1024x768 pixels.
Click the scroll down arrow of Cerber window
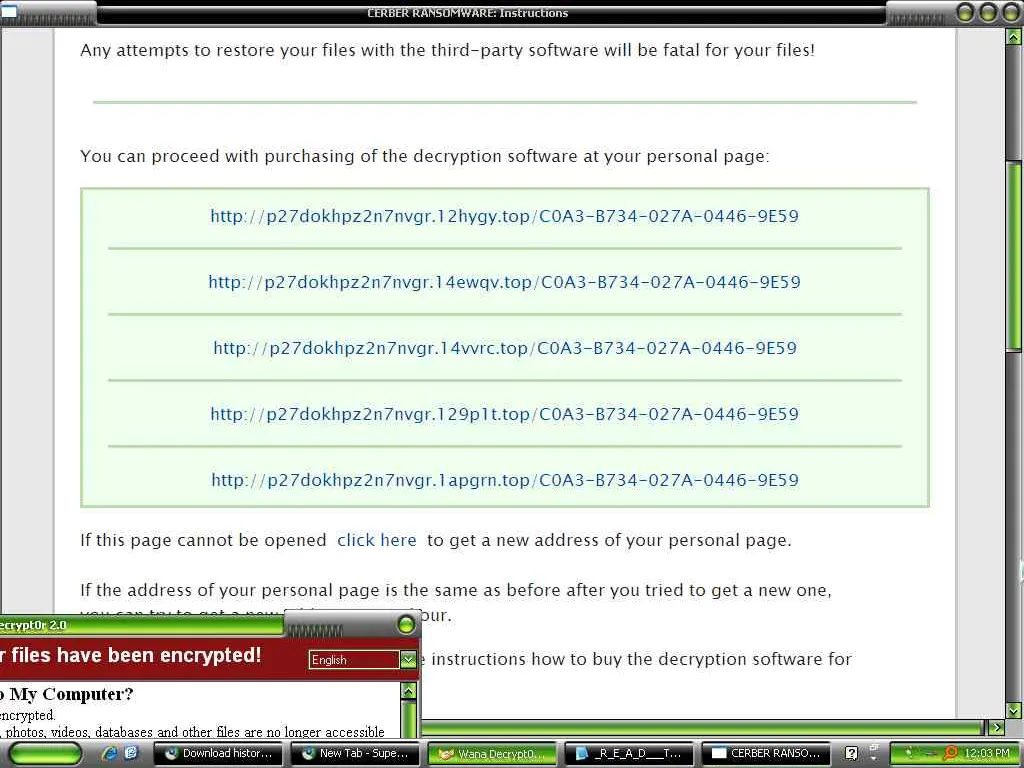click(x=1013, y=711)
